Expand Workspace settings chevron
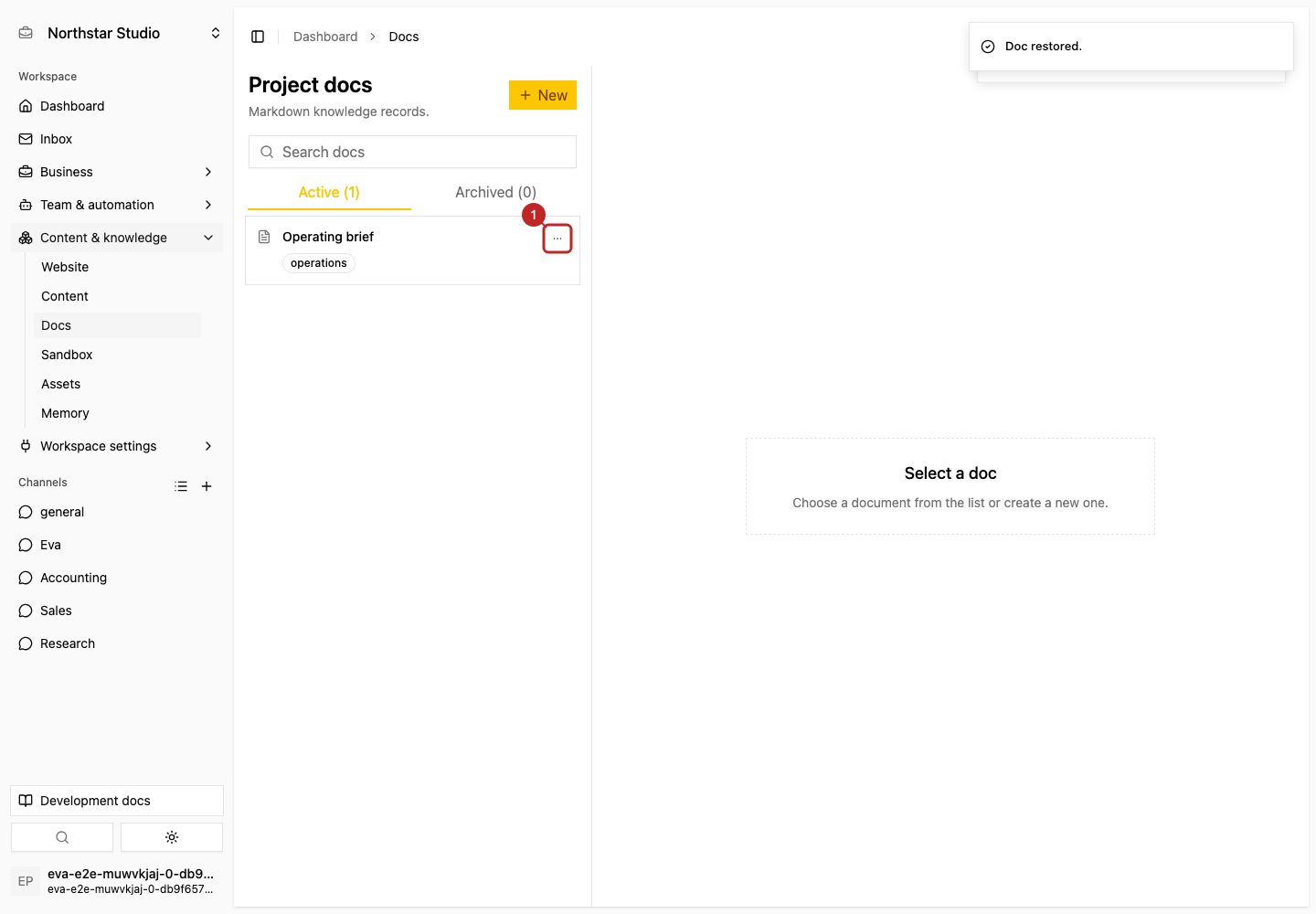Viewport: 1316px width, 914px height. (208, 446)
